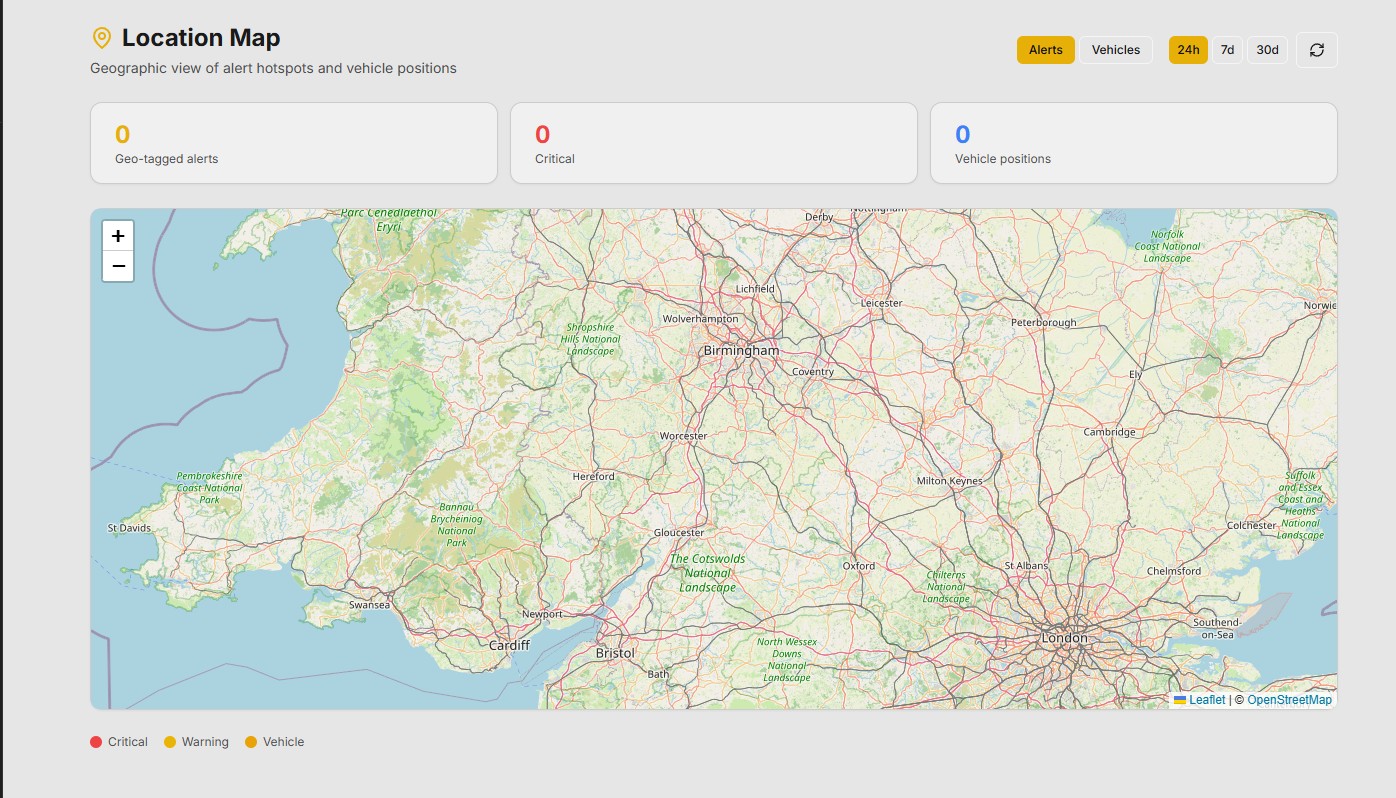Click the Wolverhampton label on the map

click(701, 319)
